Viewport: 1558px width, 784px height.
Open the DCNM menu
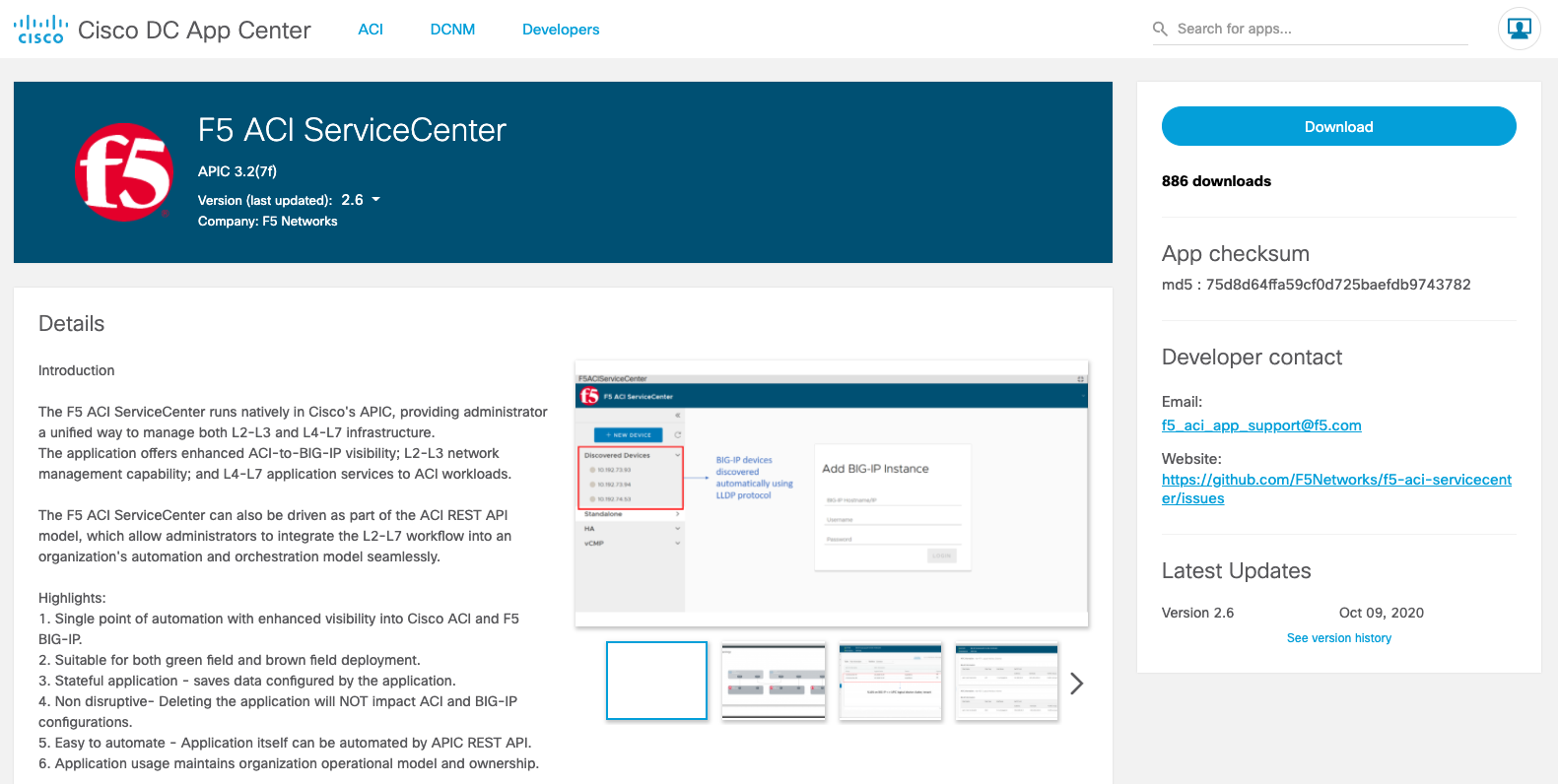tap(452, 30)
